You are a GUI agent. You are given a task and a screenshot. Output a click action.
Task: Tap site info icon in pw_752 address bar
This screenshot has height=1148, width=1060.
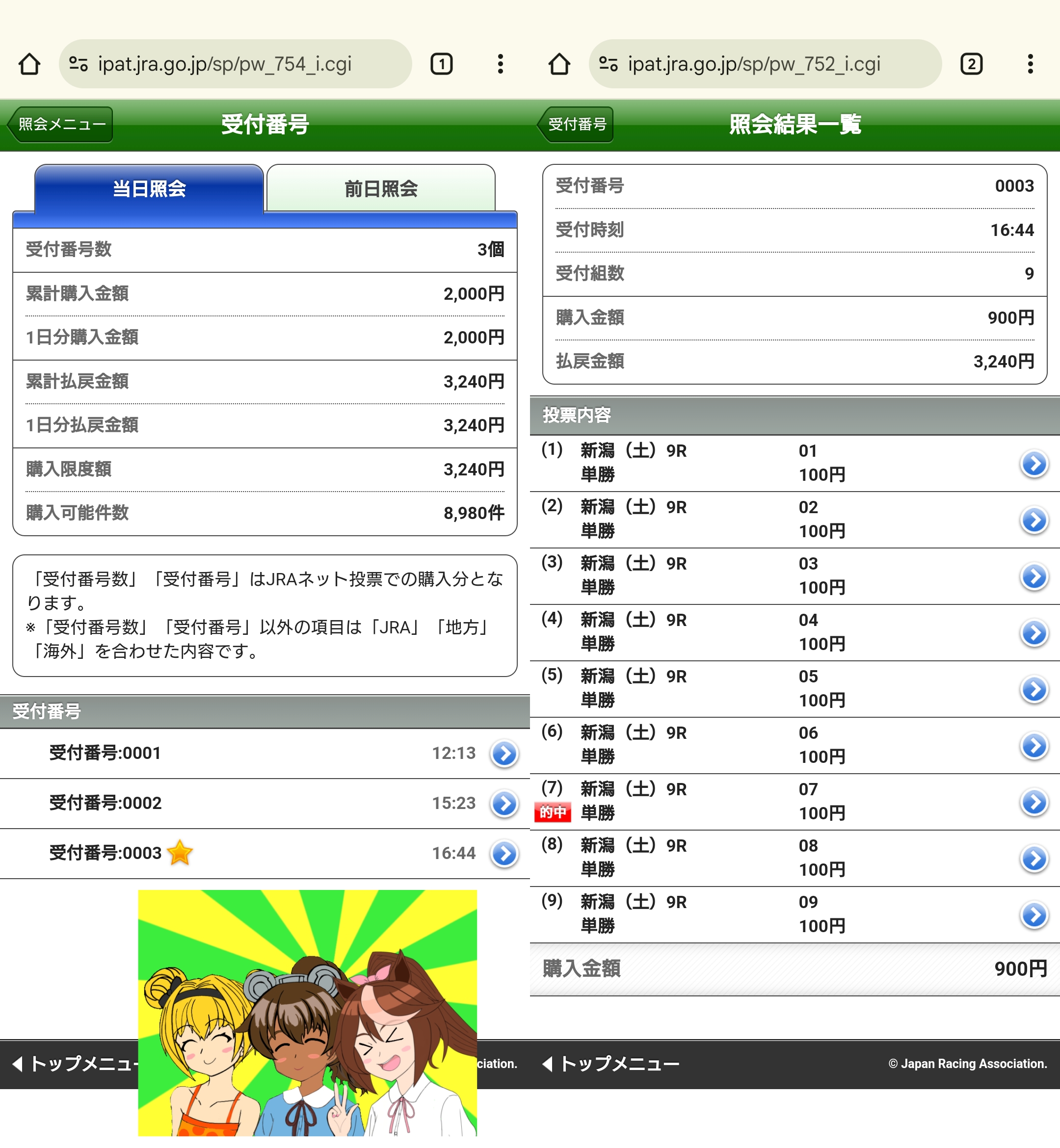pos(608,64)
